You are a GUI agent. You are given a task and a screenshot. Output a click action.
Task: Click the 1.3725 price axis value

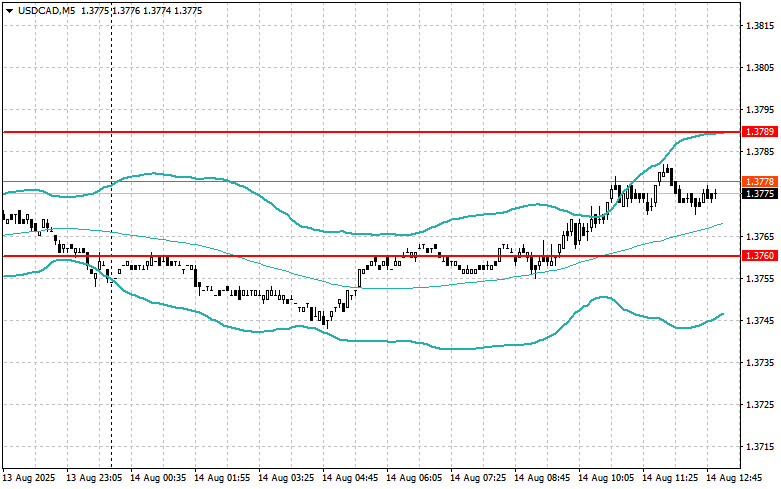click(761, 405)
